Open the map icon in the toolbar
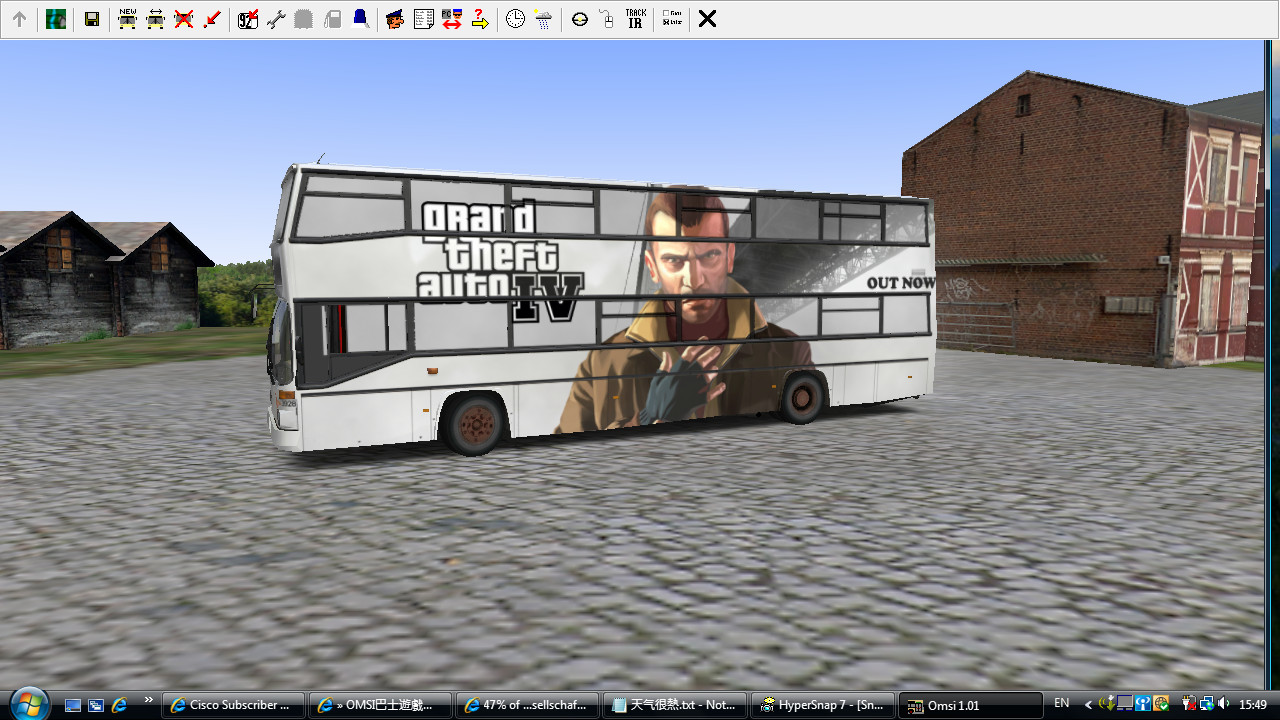 pyautogui.click(x=56, y=19)
